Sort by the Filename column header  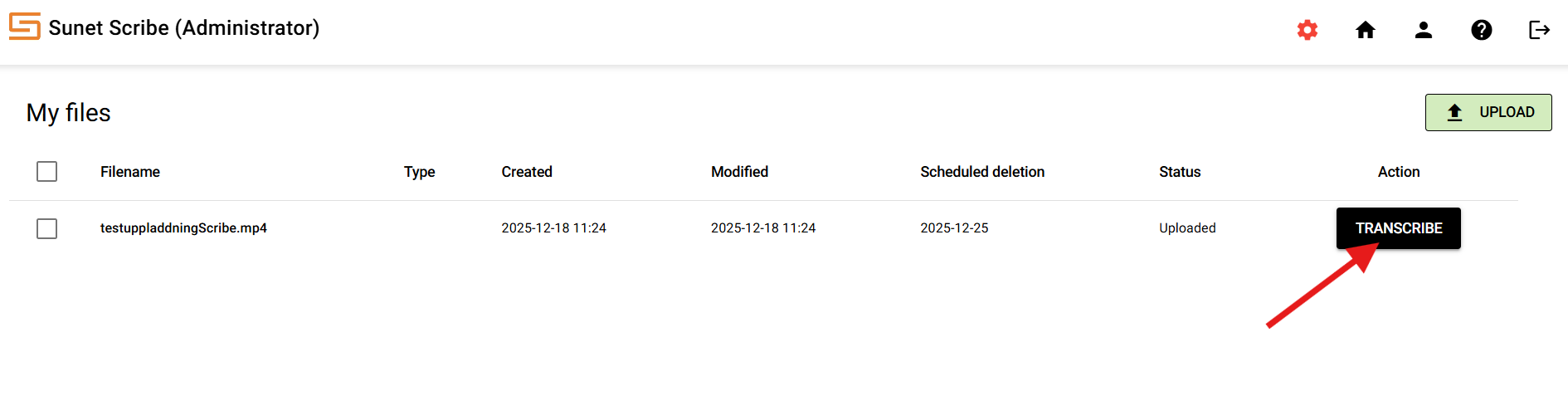pos(130,172)
